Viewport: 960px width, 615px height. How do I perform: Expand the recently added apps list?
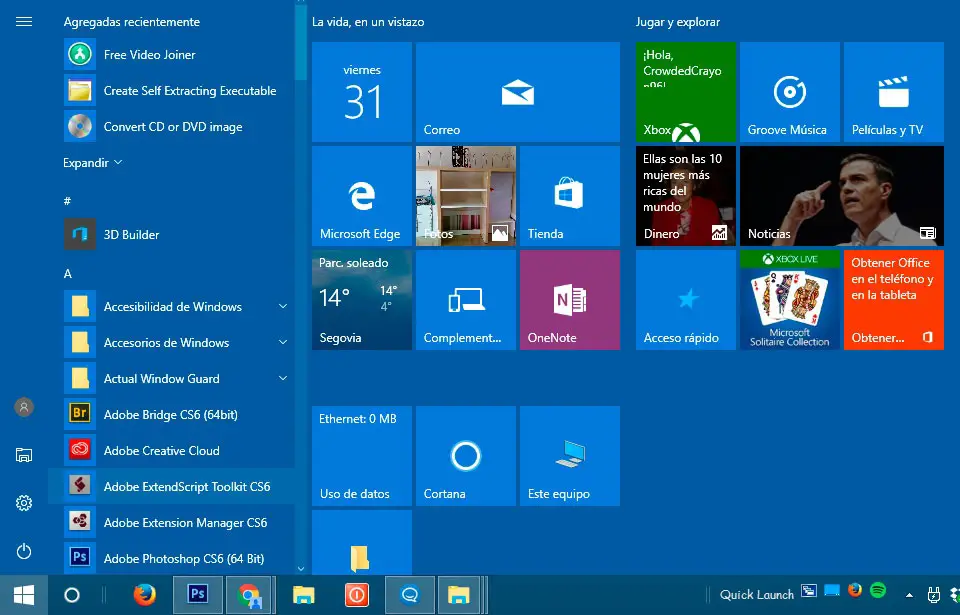coord(92,163)
